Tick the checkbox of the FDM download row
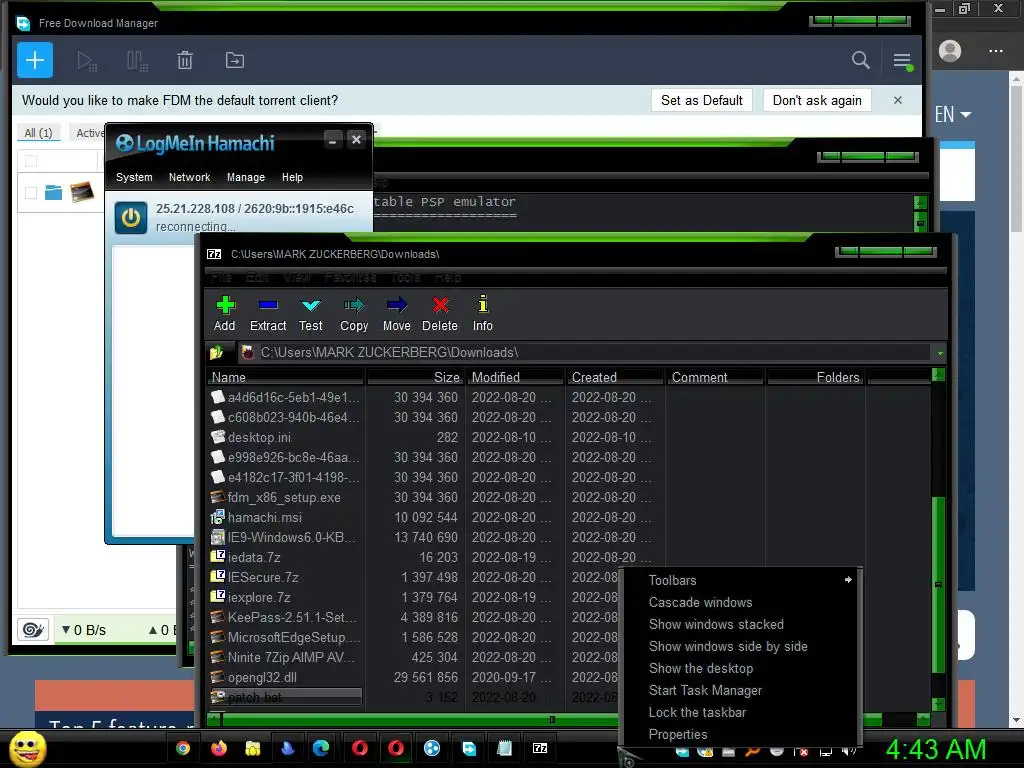The width and height of the screenshot is (1024, 768). tap(31, 193)
